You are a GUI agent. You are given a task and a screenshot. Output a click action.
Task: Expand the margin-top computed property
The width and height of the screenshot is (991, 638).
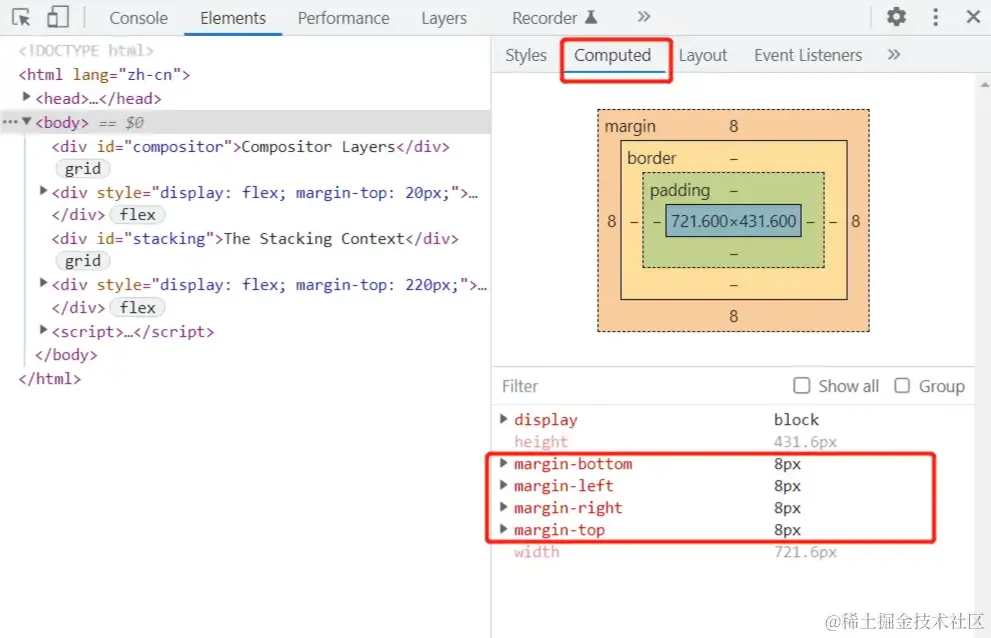click(504, 529)
